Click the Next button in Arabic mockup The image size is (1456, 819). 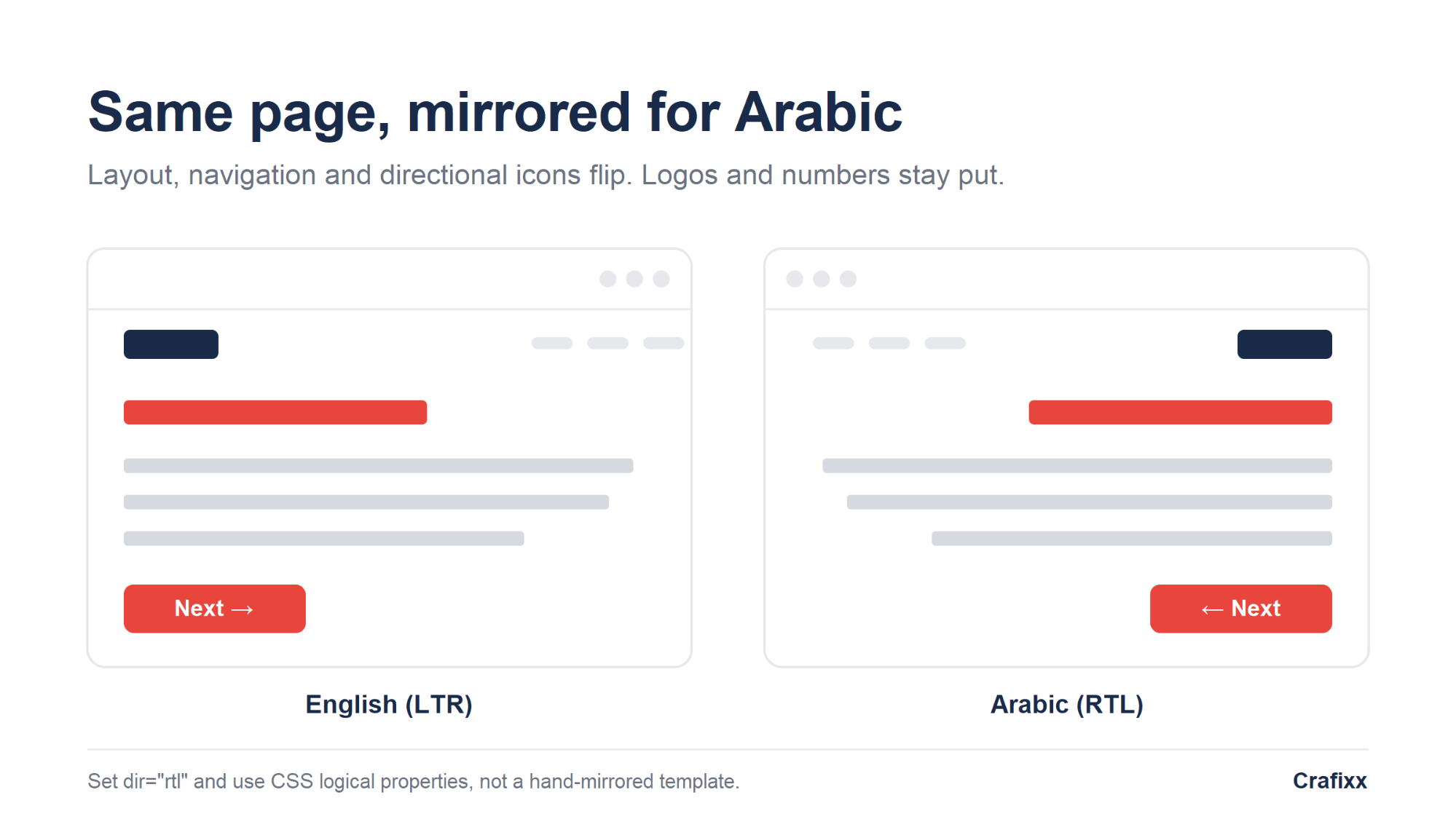[x=1241, y=609]
